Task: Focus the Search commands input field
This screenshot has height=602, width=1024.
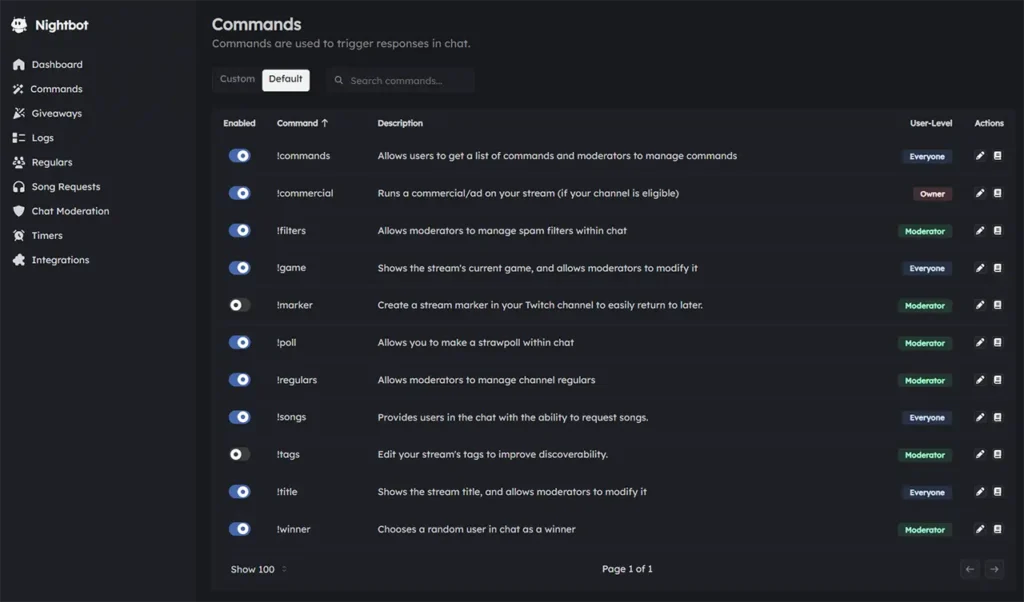Action: click(405, 81)
